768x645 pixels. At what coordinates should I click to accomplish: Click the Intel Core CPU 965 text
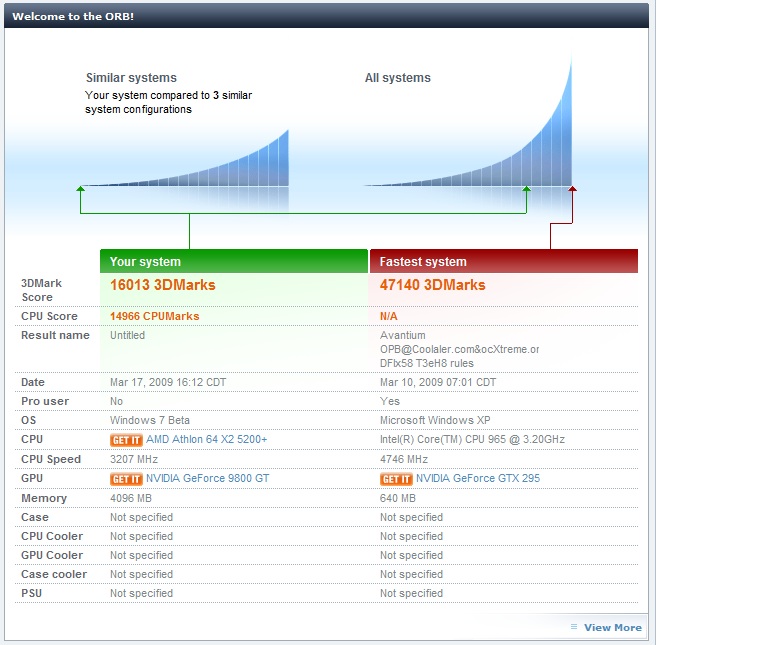click(x=472, y=439)
